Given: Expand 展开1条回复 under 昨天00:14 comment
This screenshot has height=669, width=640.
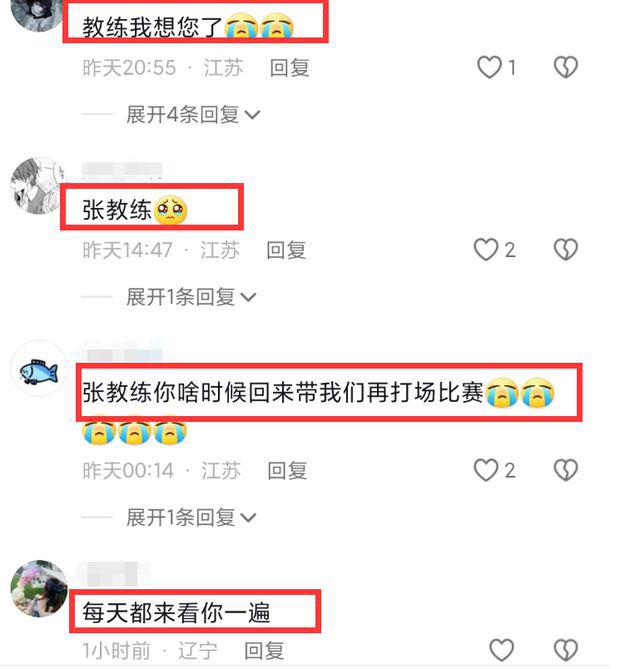Looking at the screenshot, I should tap(191, 518).
